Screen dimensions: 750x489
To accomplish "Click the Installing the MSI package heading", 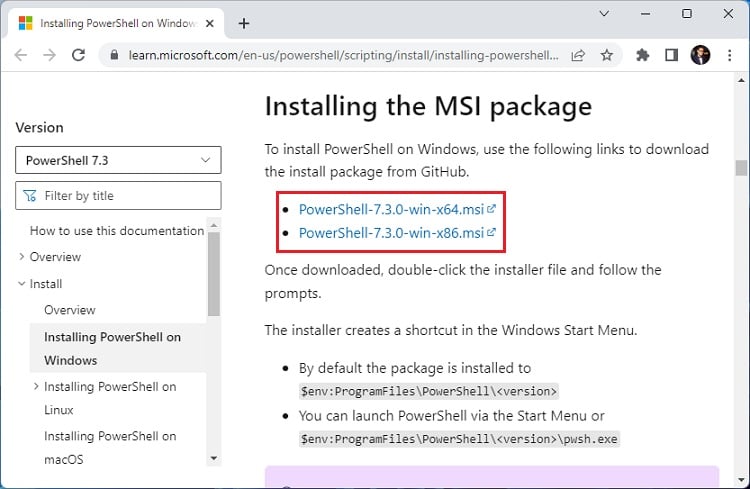I will (428, 106).
